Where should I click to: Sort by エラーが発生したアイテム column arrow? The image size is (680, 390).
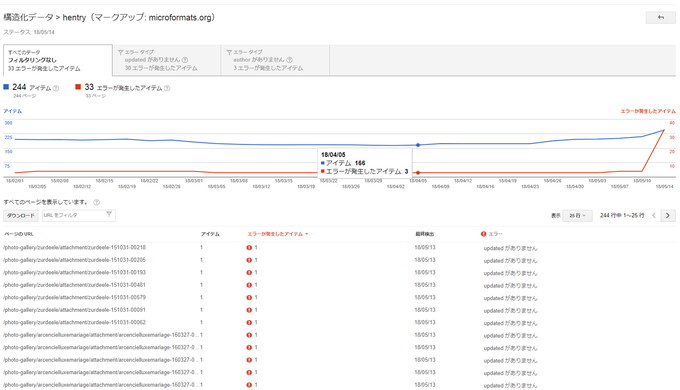(x=307, y=234)
